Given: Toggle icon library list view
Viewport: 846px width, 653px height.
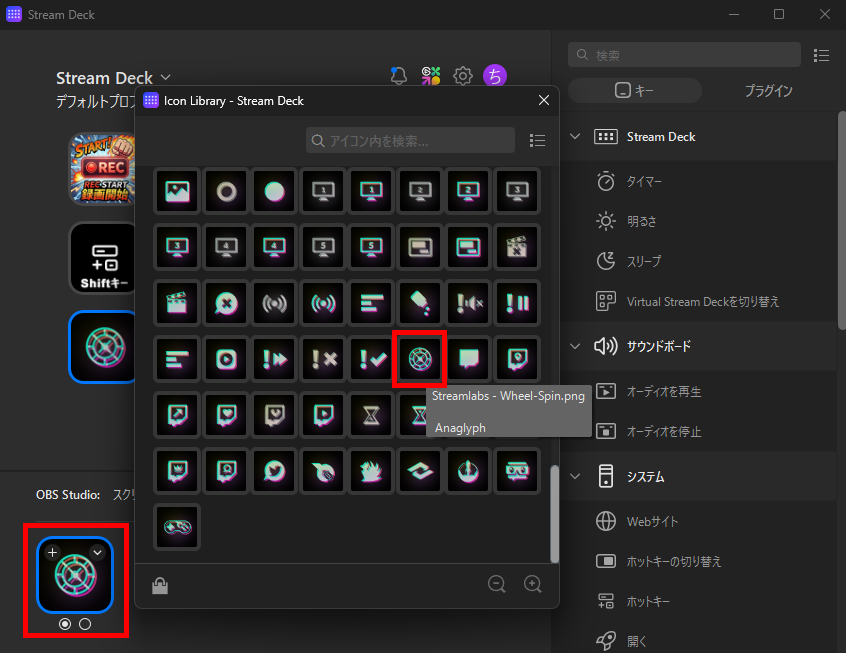Looking at the screenshot, I should [x=537, y=141].
